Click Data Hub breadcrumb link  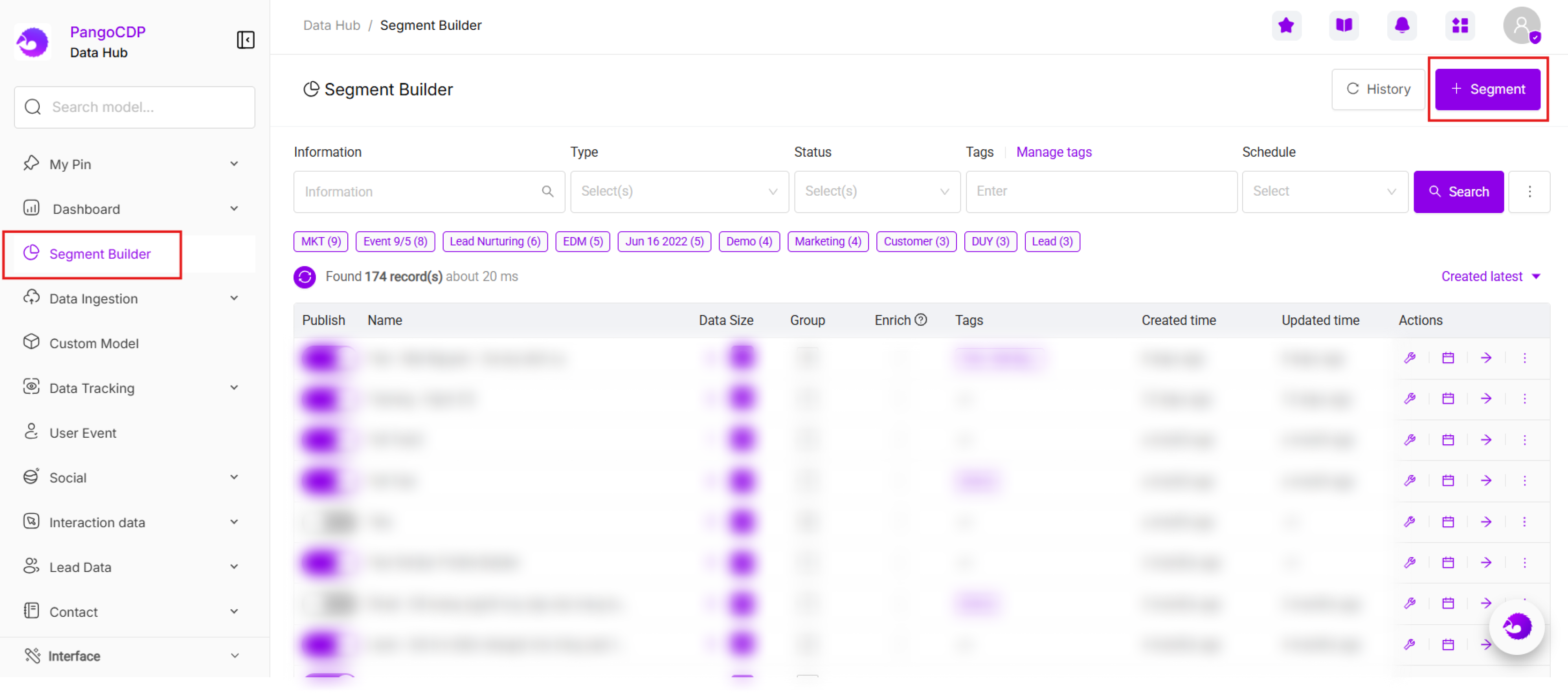(x=332, y=26)
